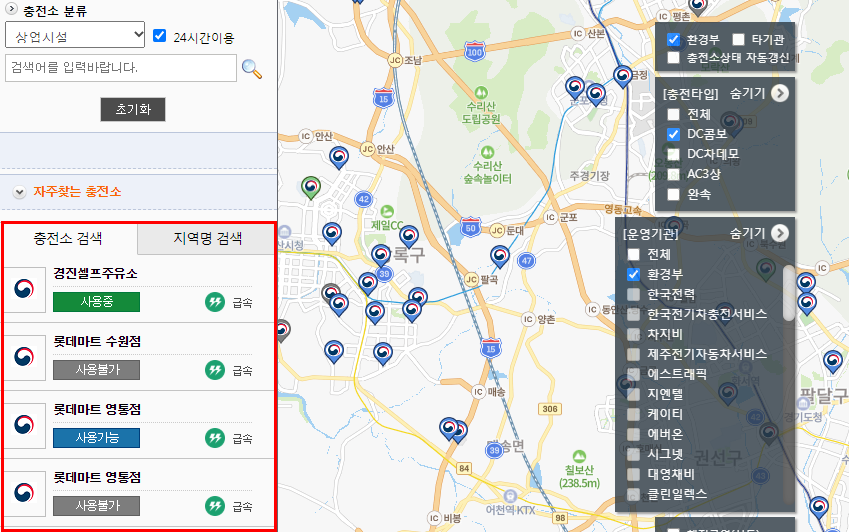Click 사용중 status of 경진셀프주유소
This screenshot has width=849, height=532.
point(96,302)
